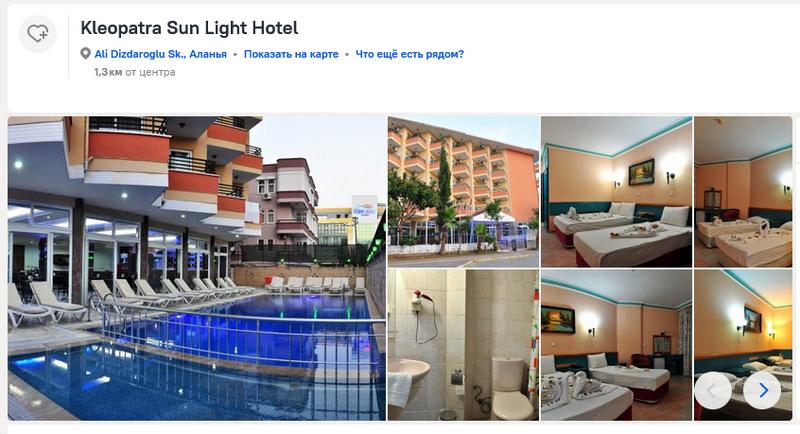This screenshot has width=800, height=434.
Task: Open bottom-middle room photo with towel swans
Action: (616, 345)
